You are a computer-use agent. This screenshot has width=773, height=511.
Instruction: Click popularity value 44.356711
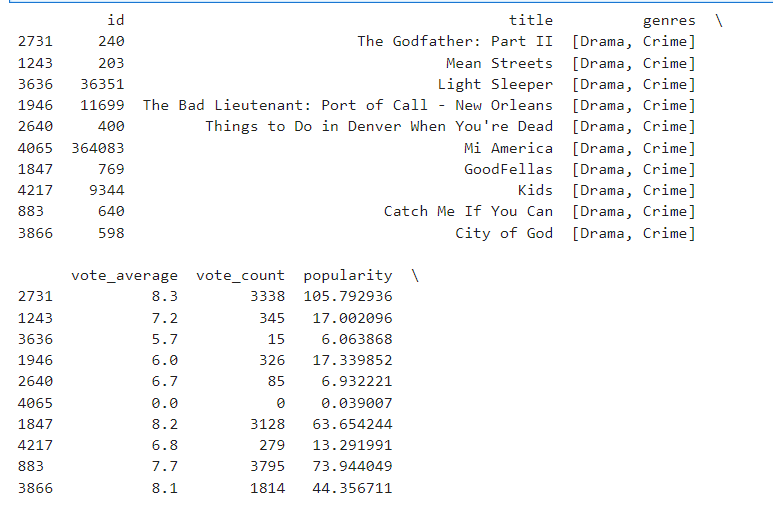point(352,488)
